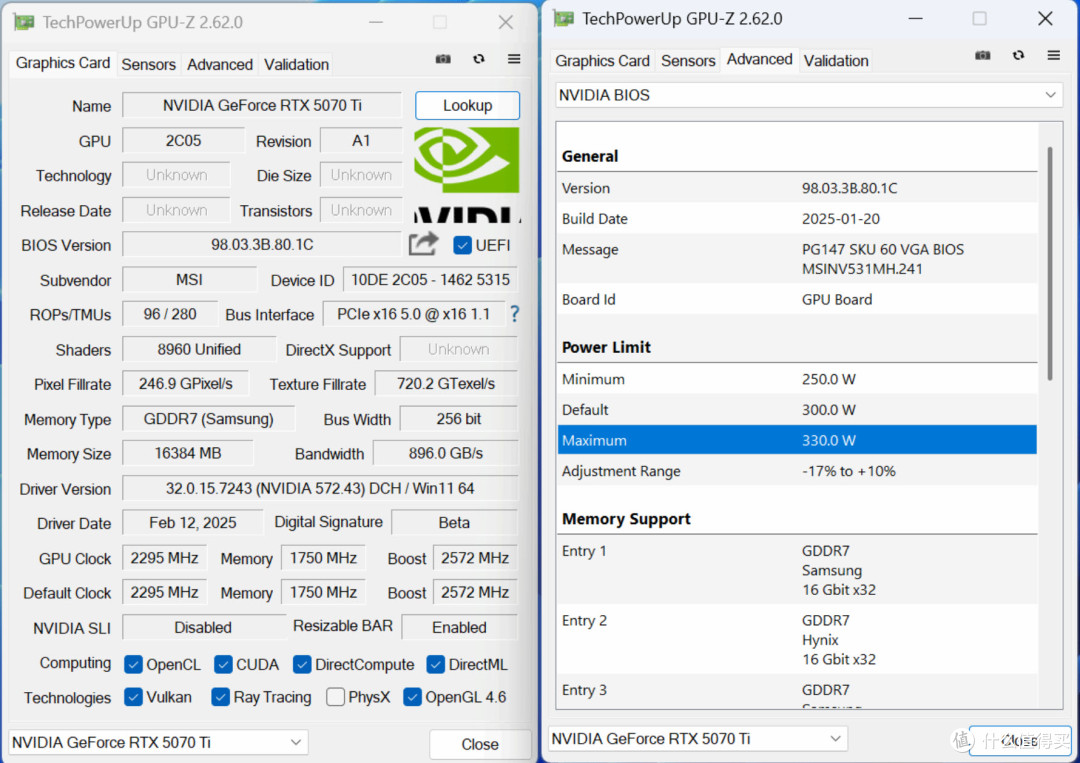Click refresh icon in left GPU-Z window
The height and width of the screenshot is (763, 1080).
click(x=479, y=59)
